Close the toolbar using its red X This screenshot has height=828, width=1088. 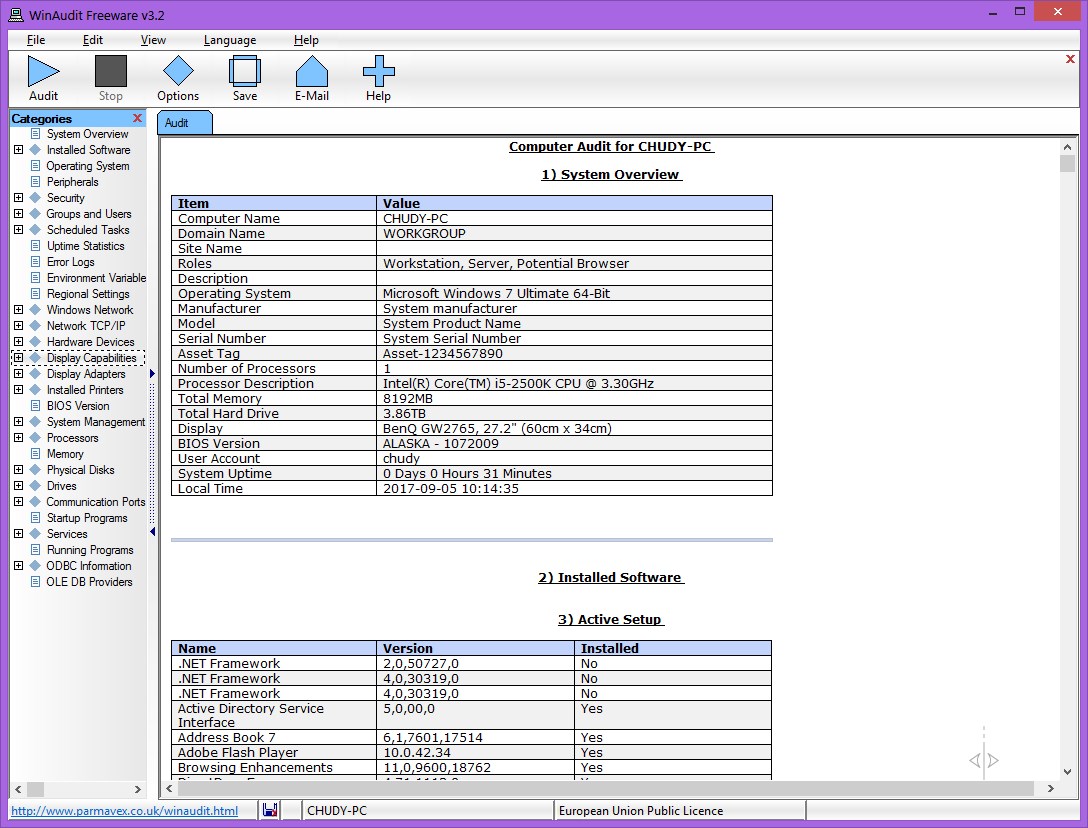click(1070, 60)
